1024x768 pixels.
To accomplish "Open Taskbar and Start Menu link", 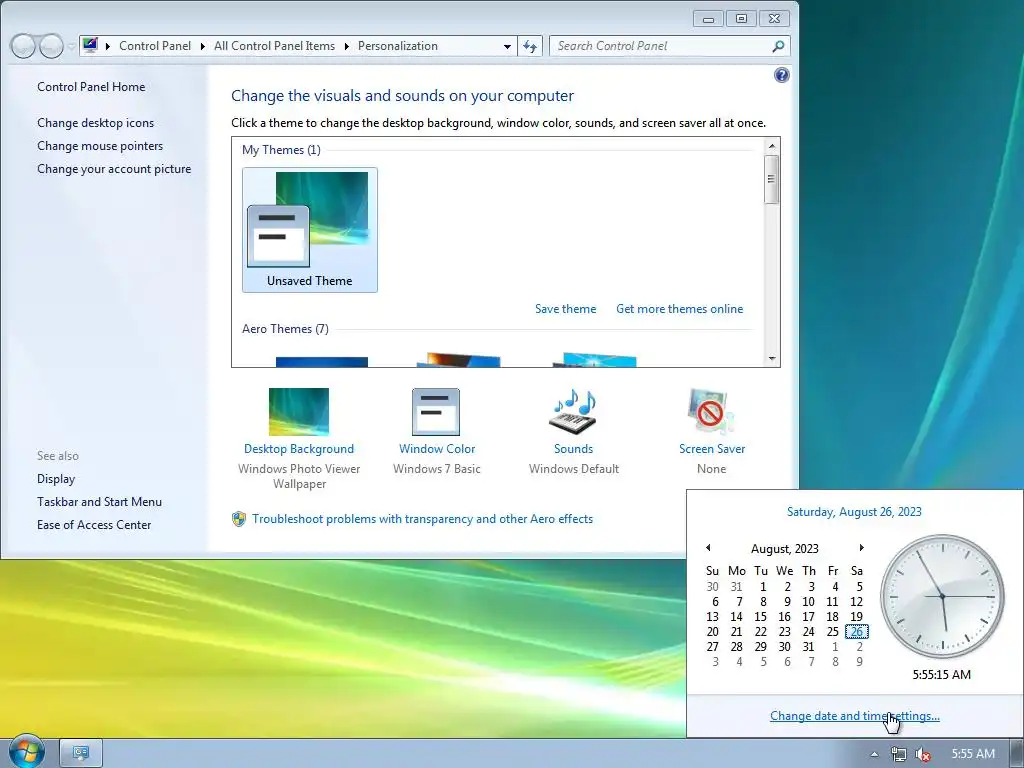I will [99, 502].
